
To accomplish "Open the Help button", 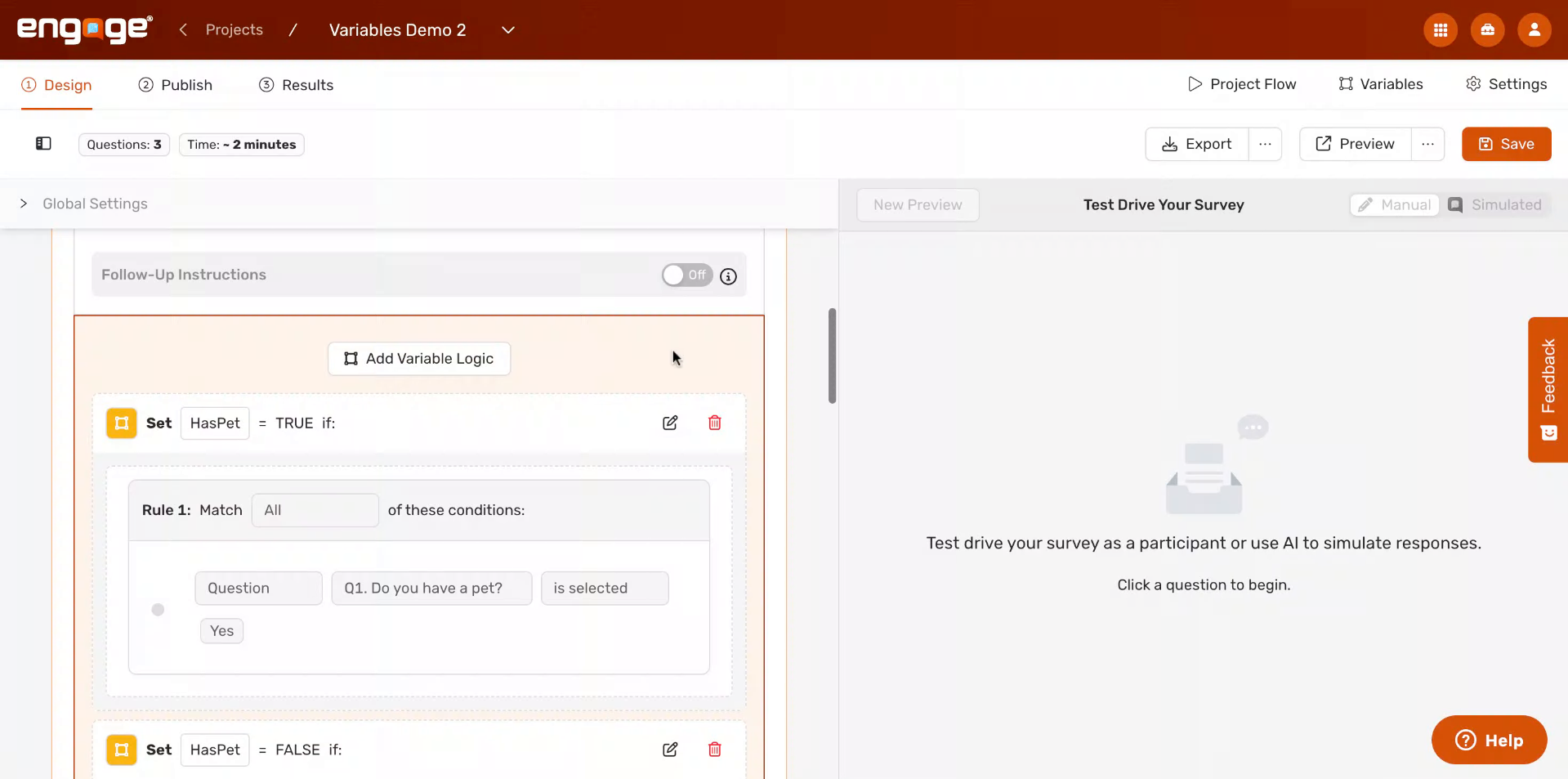I will (1489, 740).
